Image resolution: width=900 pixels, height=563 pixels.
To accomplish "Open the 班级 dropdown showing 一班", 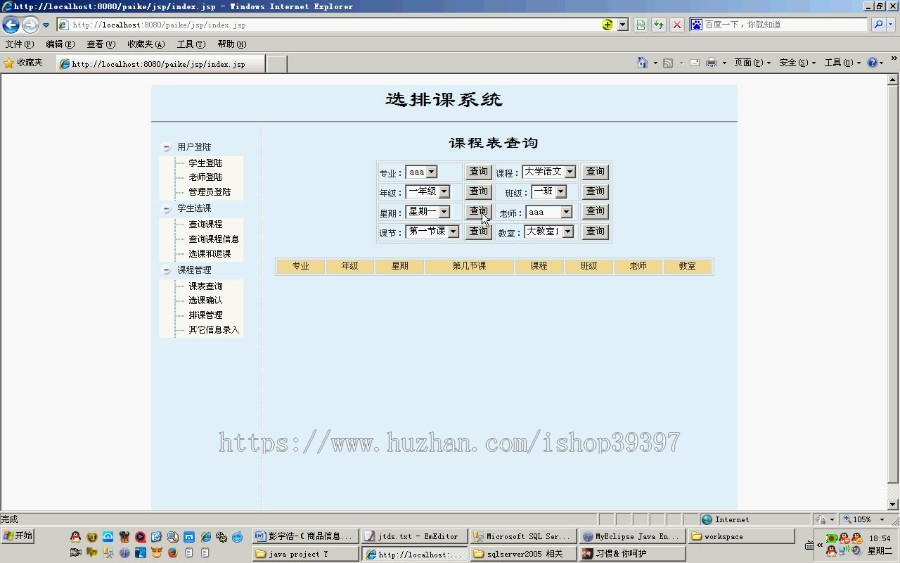I will coord(549,191).
